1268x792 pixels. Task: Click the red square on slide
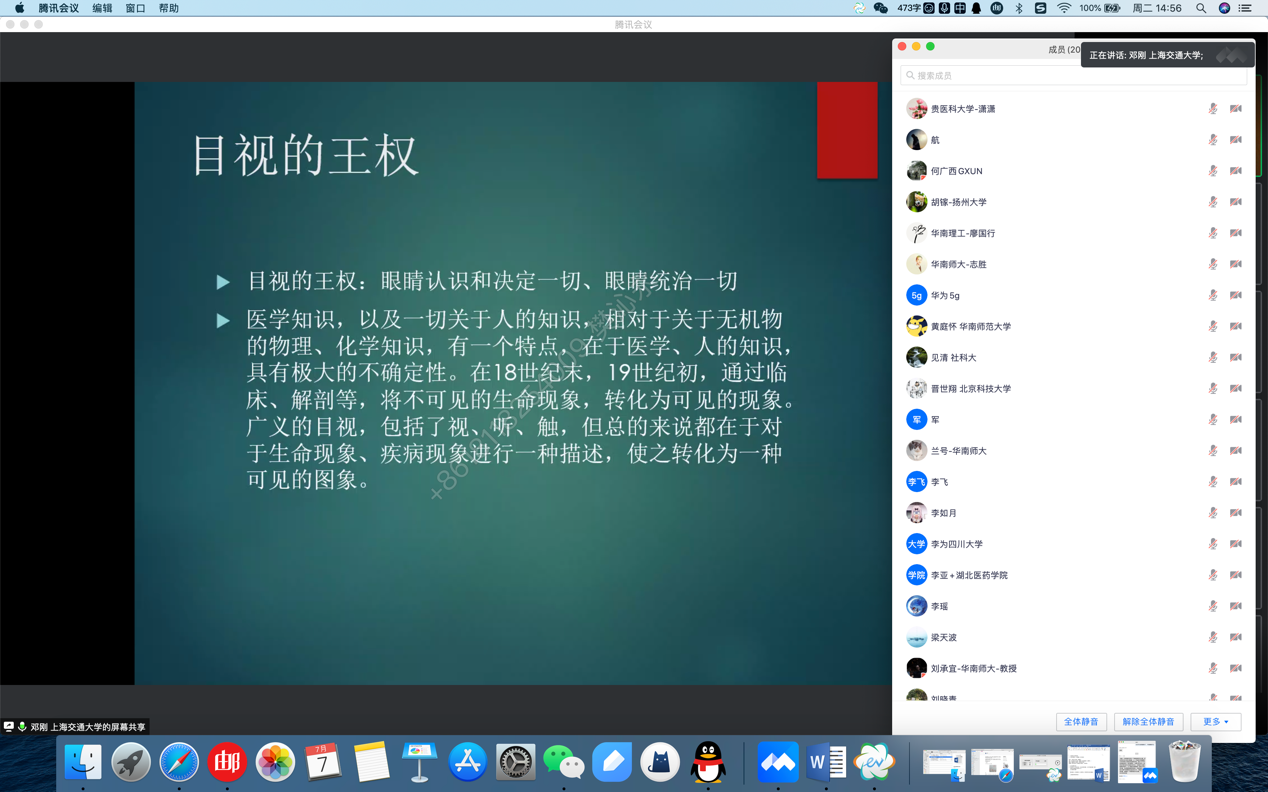pyautogui.click(x=847, y=130)
